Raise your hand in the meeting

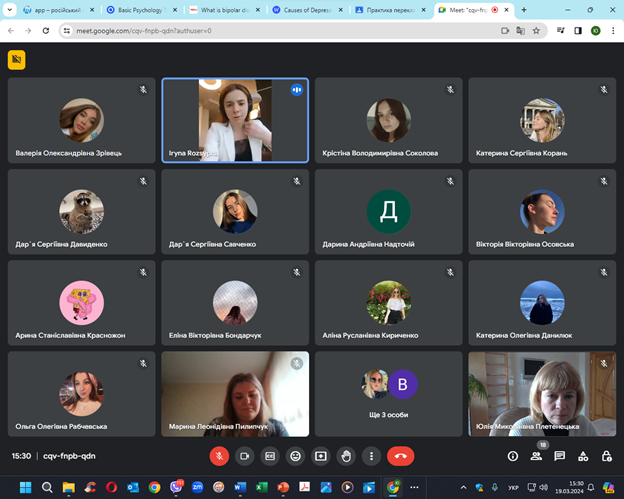point(346,455)
